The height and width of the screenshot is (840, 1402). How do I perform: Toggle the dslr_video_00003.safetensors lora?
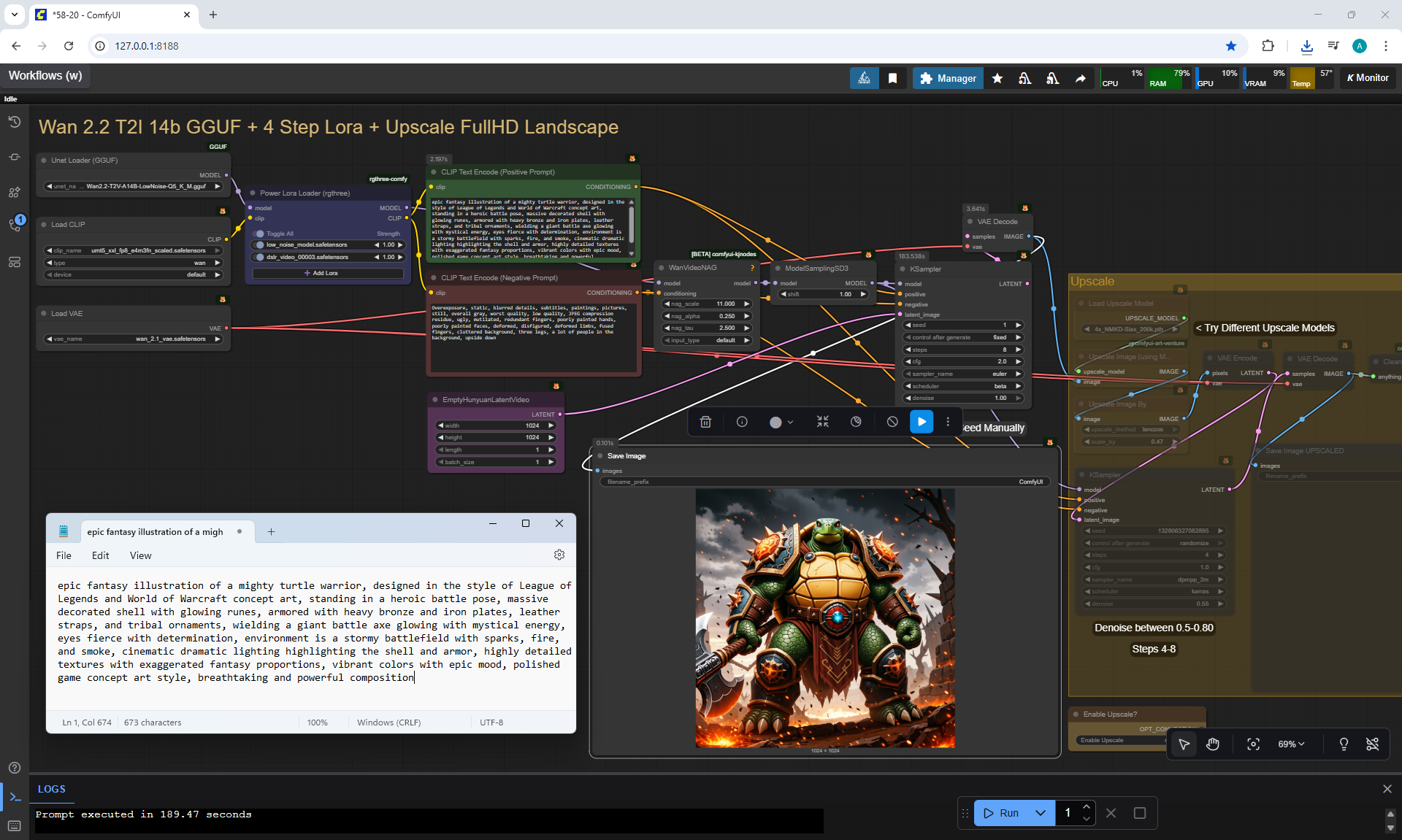tap(260, 257)
